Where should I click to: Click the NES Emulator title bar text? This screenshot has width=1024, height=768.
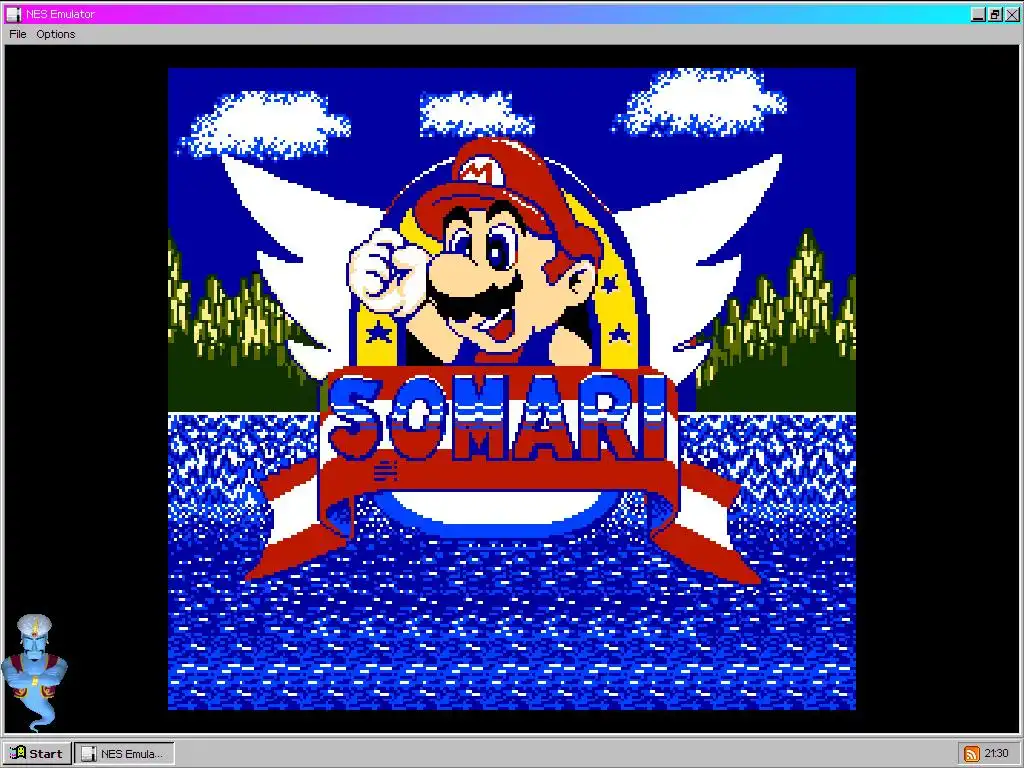click(x=60, y=14)
